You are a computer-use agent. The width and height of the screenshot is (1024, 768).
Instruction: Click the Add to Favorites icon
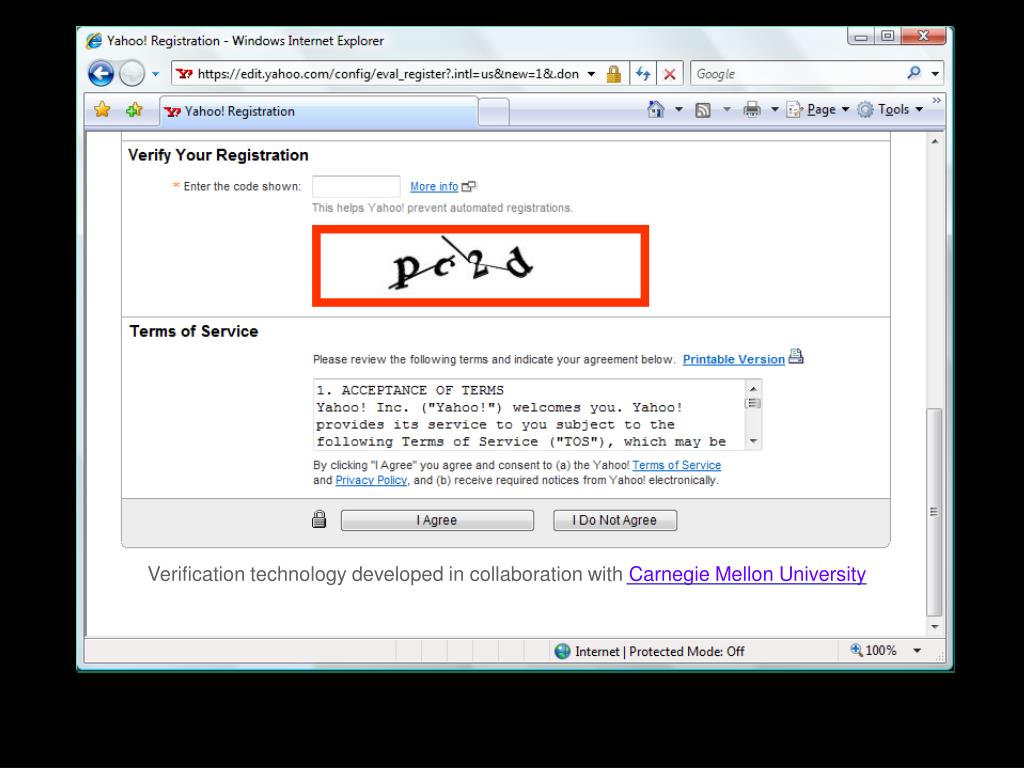tap(135, 110)
